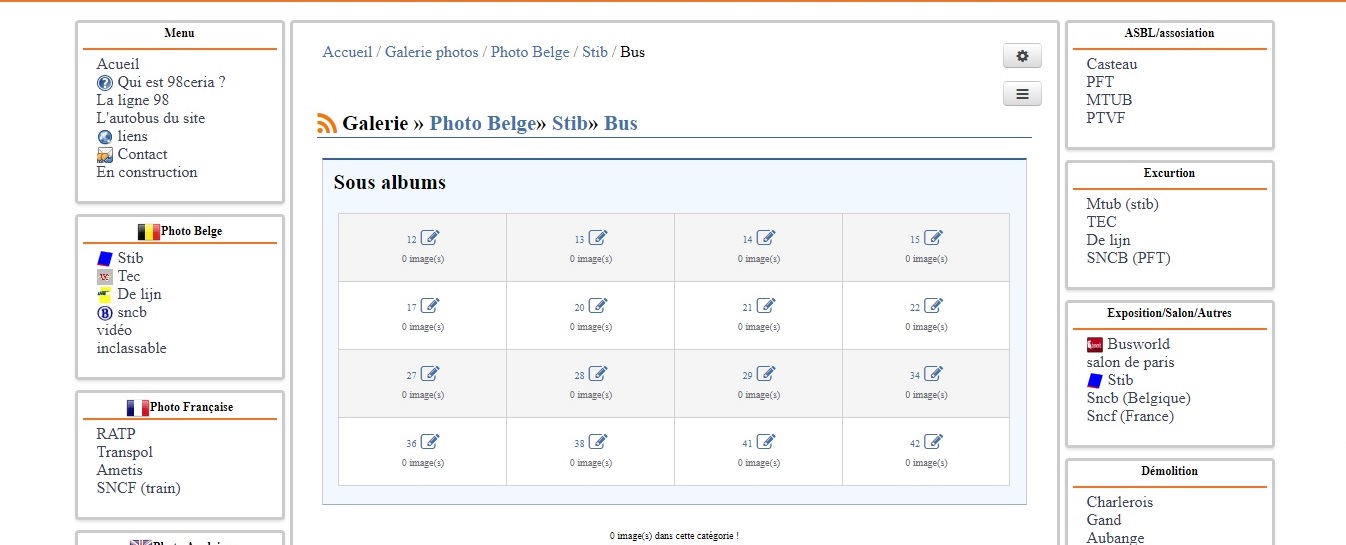Open the gear settings button
1346x545 pixels.
1022,57
